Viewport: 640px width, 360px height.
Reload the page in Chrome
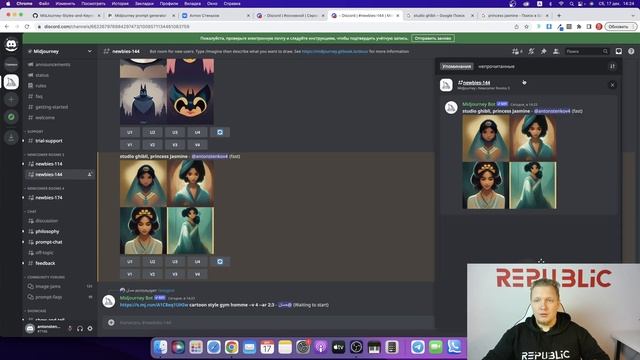(x=27, y=27)
